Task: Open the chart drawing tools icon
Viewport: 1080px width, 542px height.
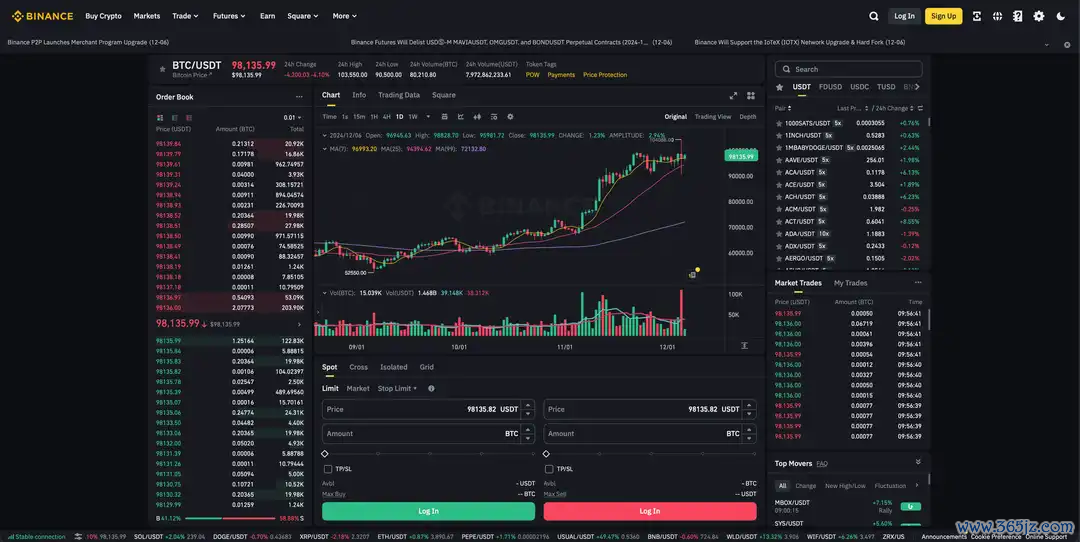Action: (x=461, y=116)
